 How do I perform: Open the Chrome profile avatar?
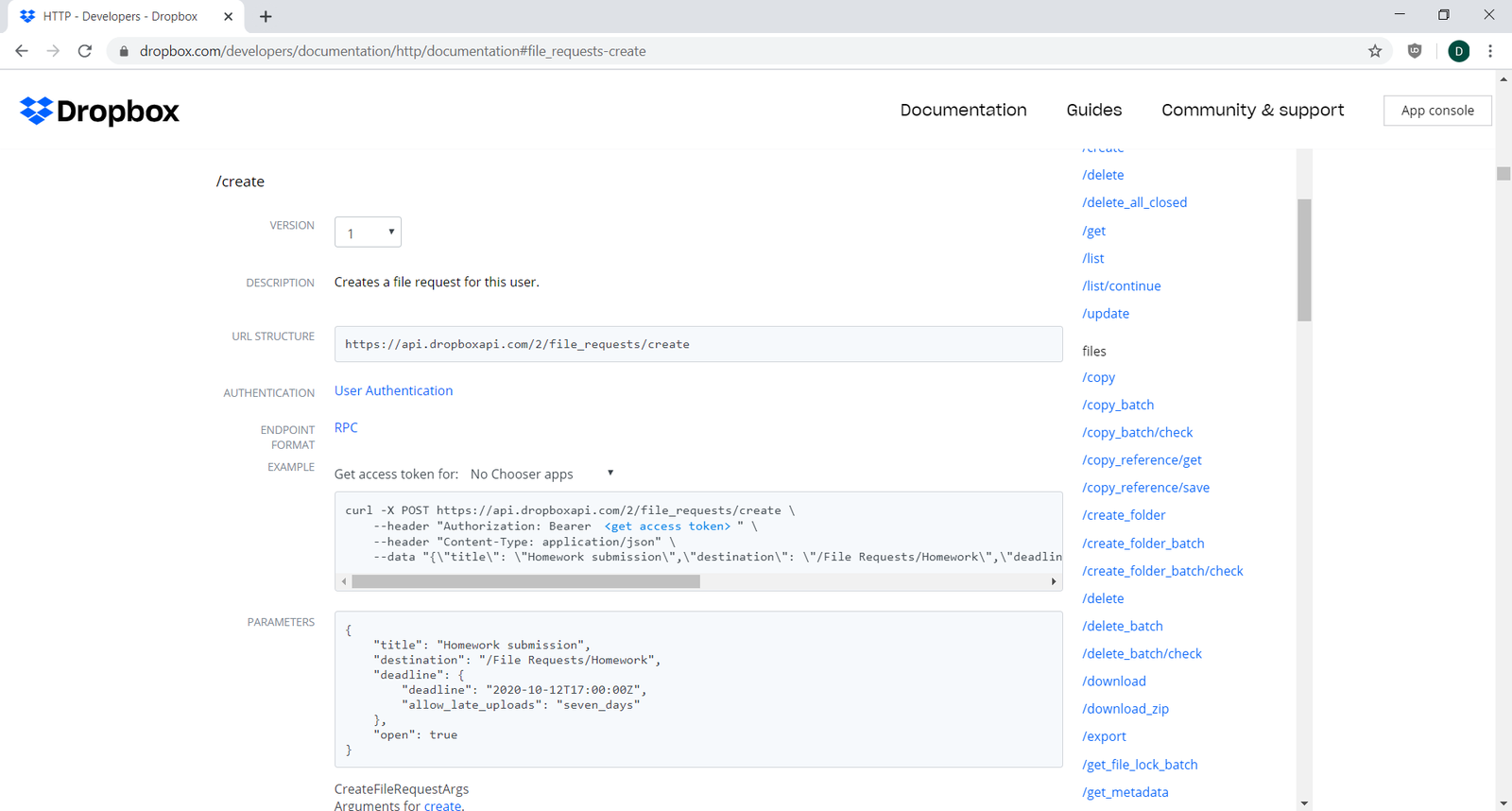pos(1458,51)
